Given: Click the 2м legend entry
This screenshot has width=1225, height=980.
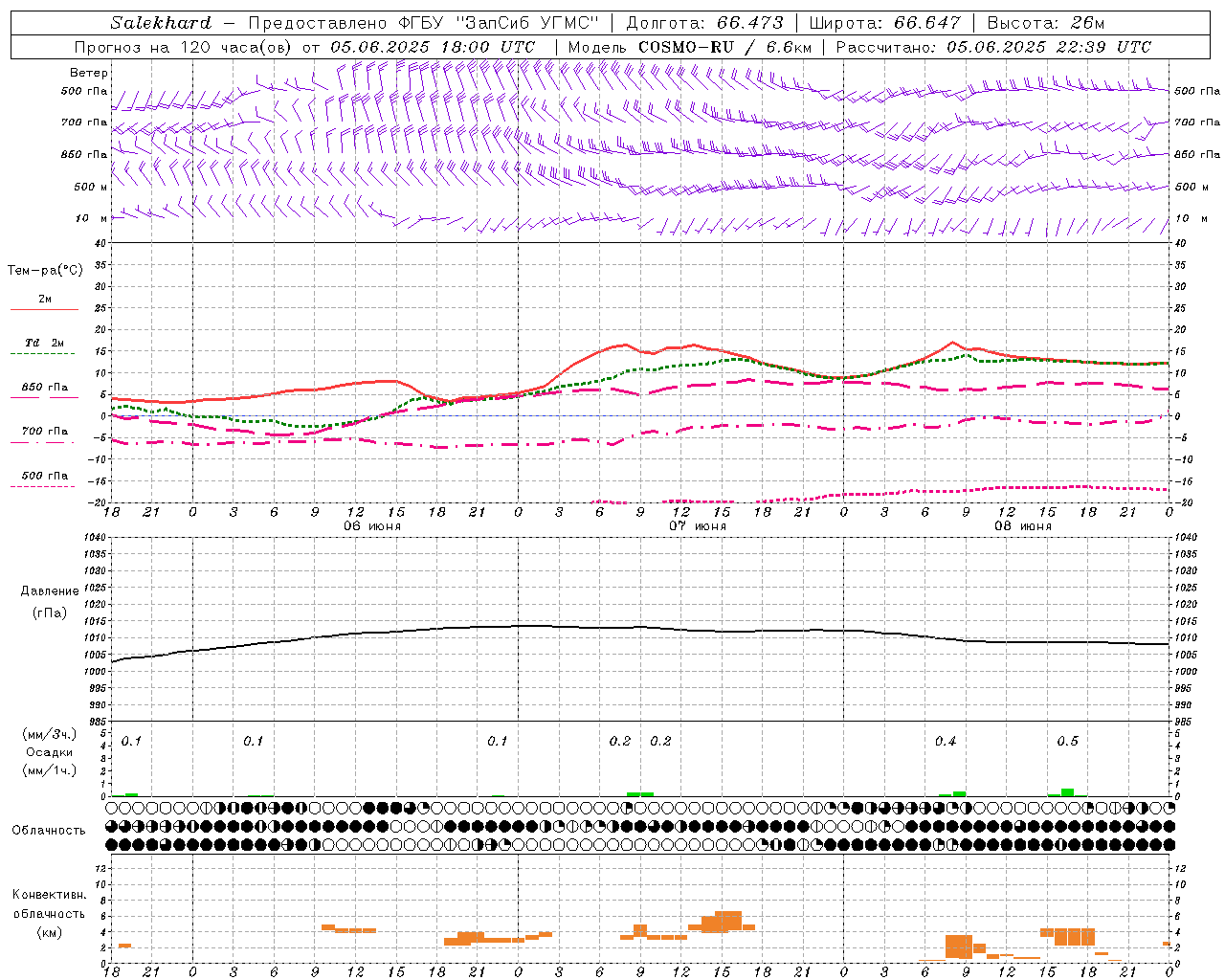Looking at the screenshot, I should [x=45, y=299].
